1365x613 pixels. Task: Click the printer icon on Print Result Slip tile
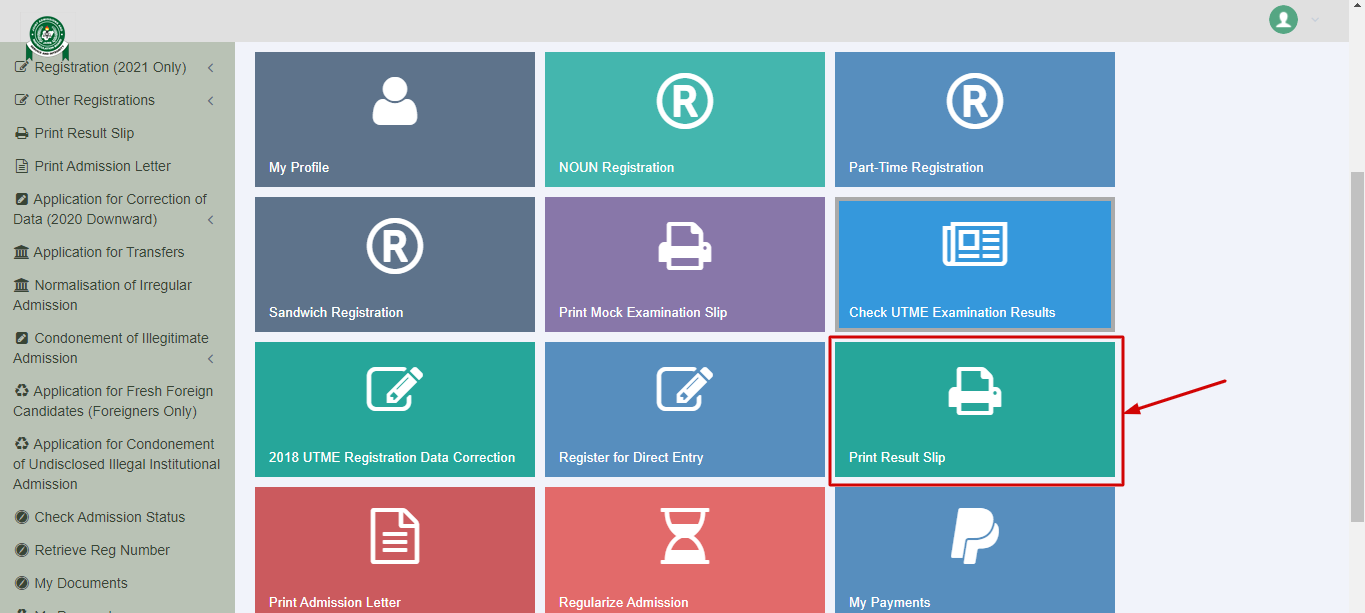pos(974,391)
